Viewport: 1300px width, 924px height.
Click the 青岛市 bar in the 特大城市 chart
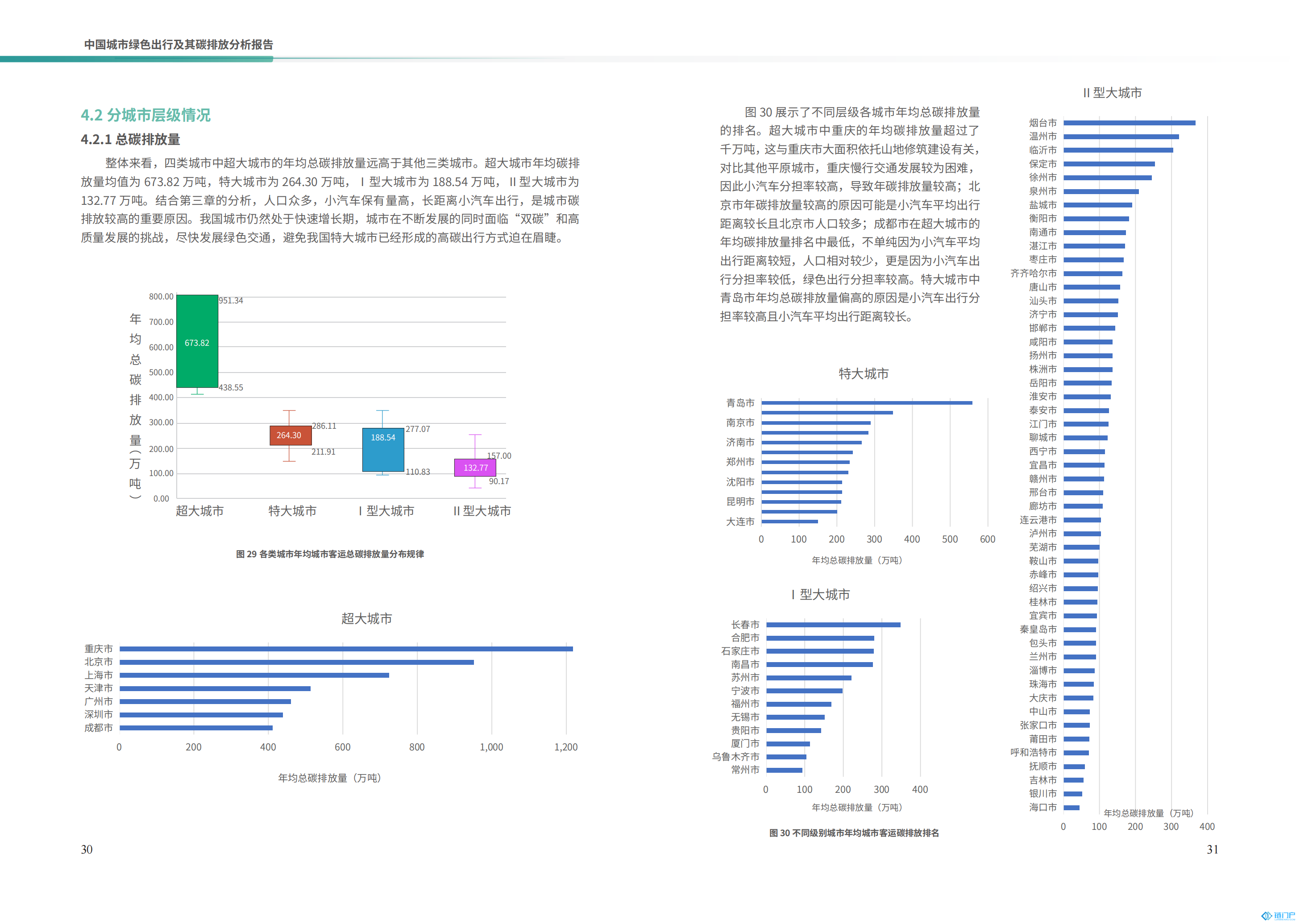point(867,403)
